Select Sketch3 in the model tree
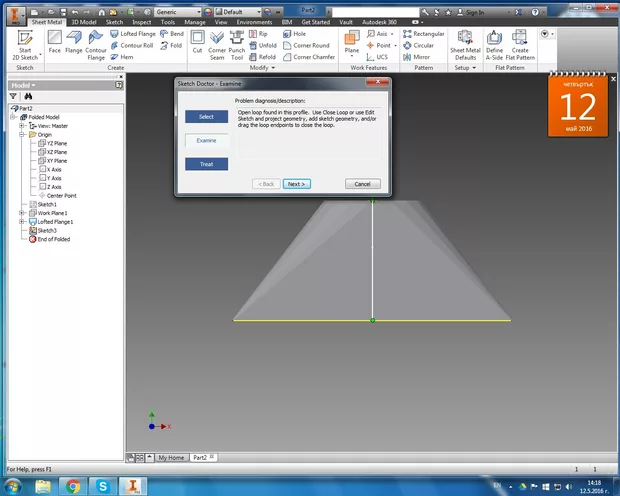 coord(47,230)
